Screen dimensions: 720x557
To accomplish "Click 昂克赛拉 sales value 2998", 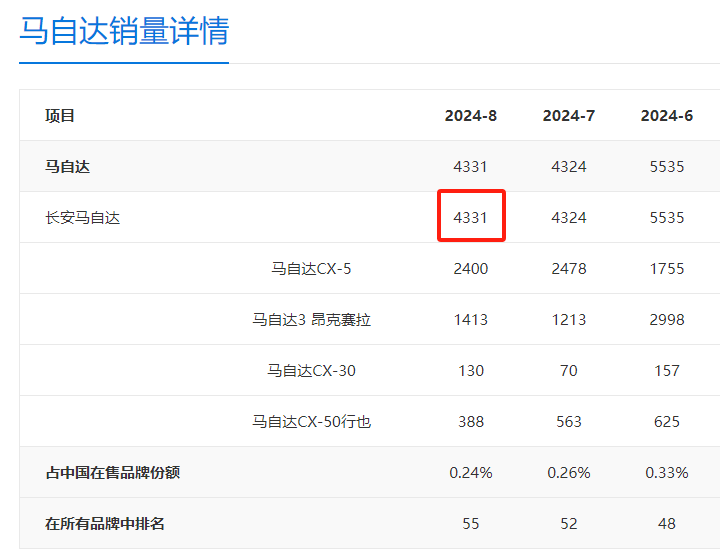I will pos(667,320).
